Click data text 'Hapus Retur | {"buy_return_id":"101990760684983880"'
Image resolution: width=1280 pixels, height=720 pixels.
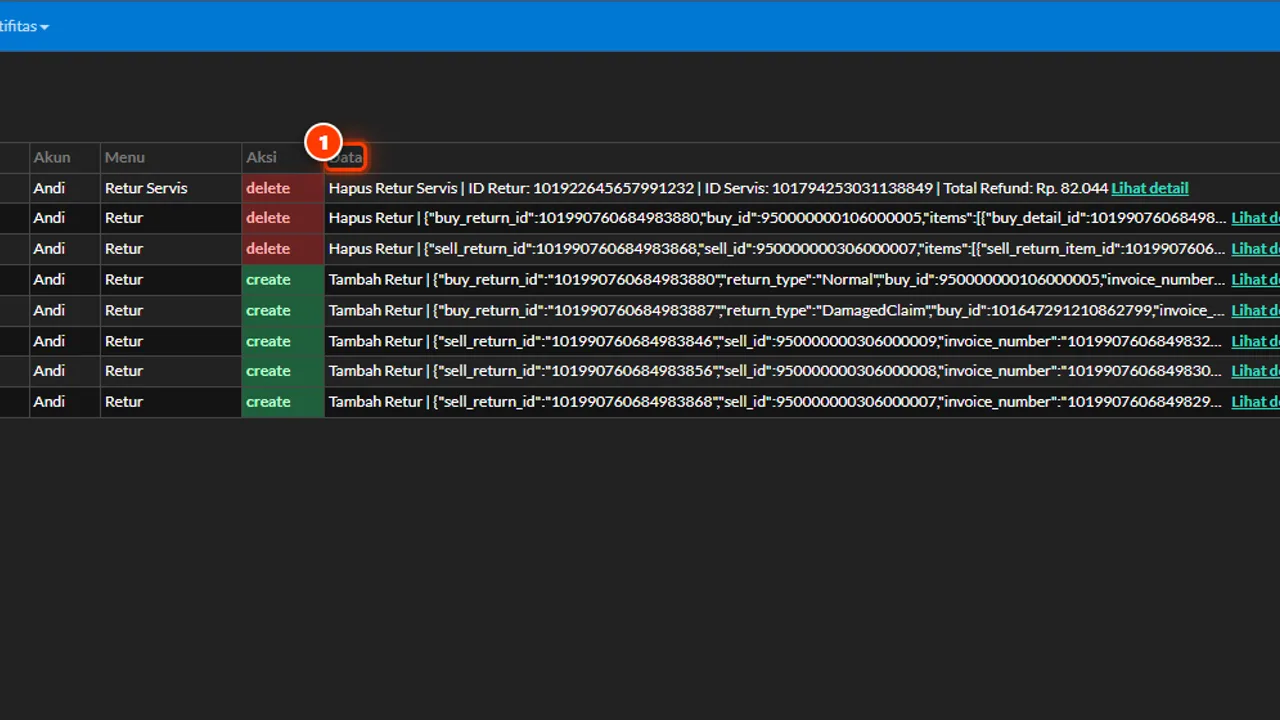tap(776, 218)
